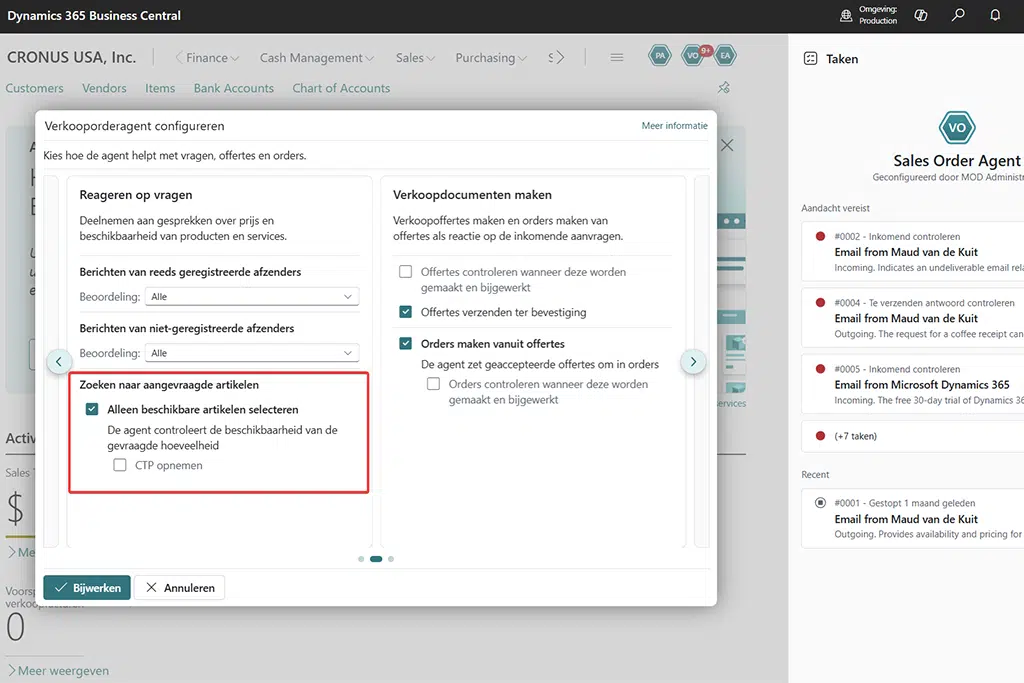Expand the Finance menu
Image resolution: width=1024 pixels, height=683 pixels.
pos(212,57)
